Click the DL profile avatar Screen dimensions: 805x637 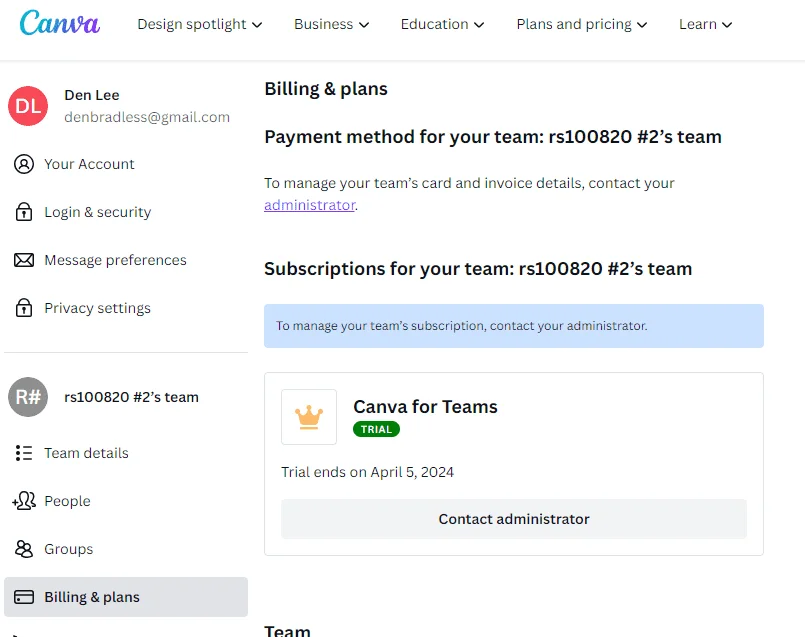[28, 106]
